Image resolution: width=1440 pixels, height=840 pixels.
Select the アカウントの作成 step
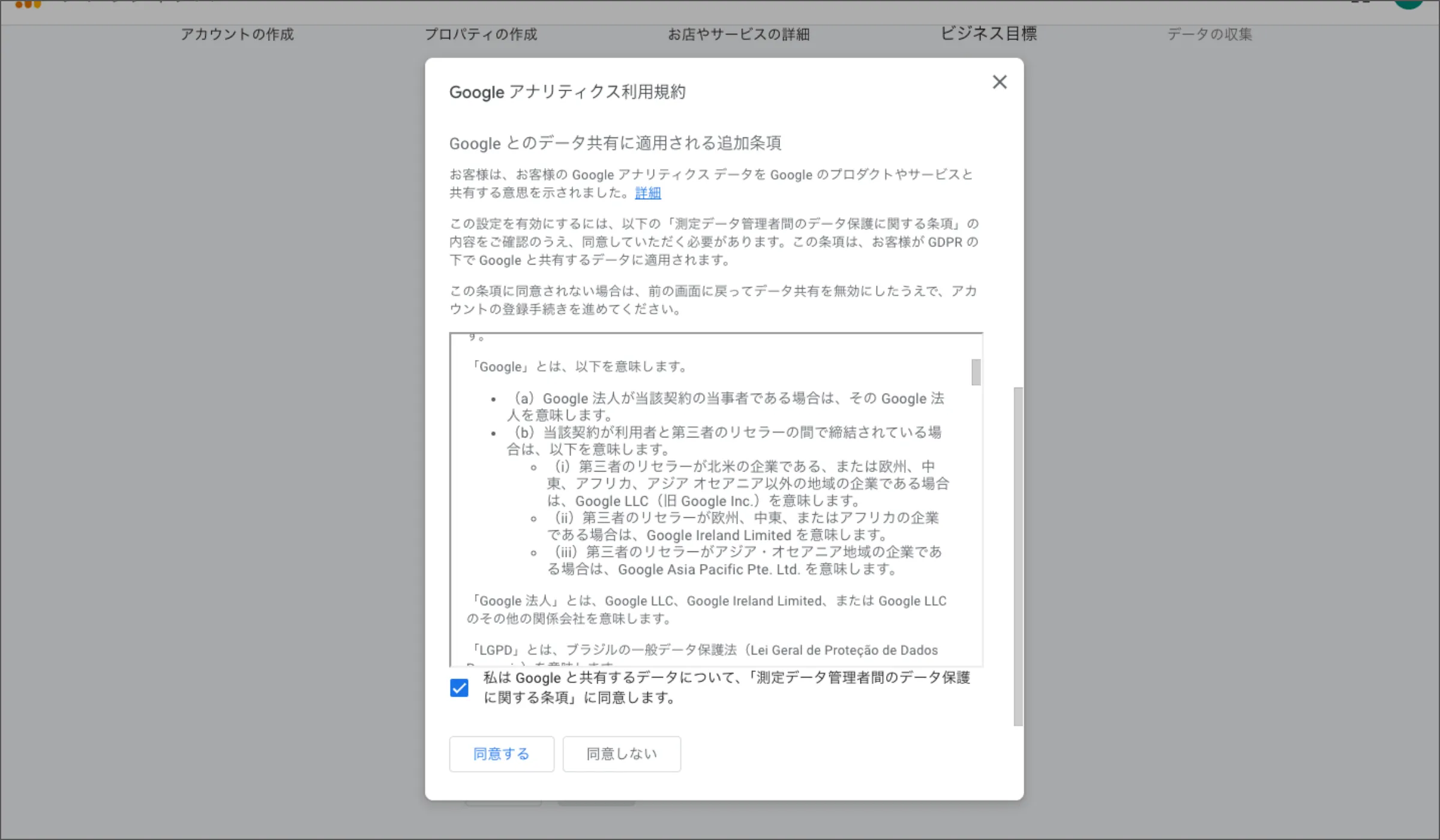238,34
